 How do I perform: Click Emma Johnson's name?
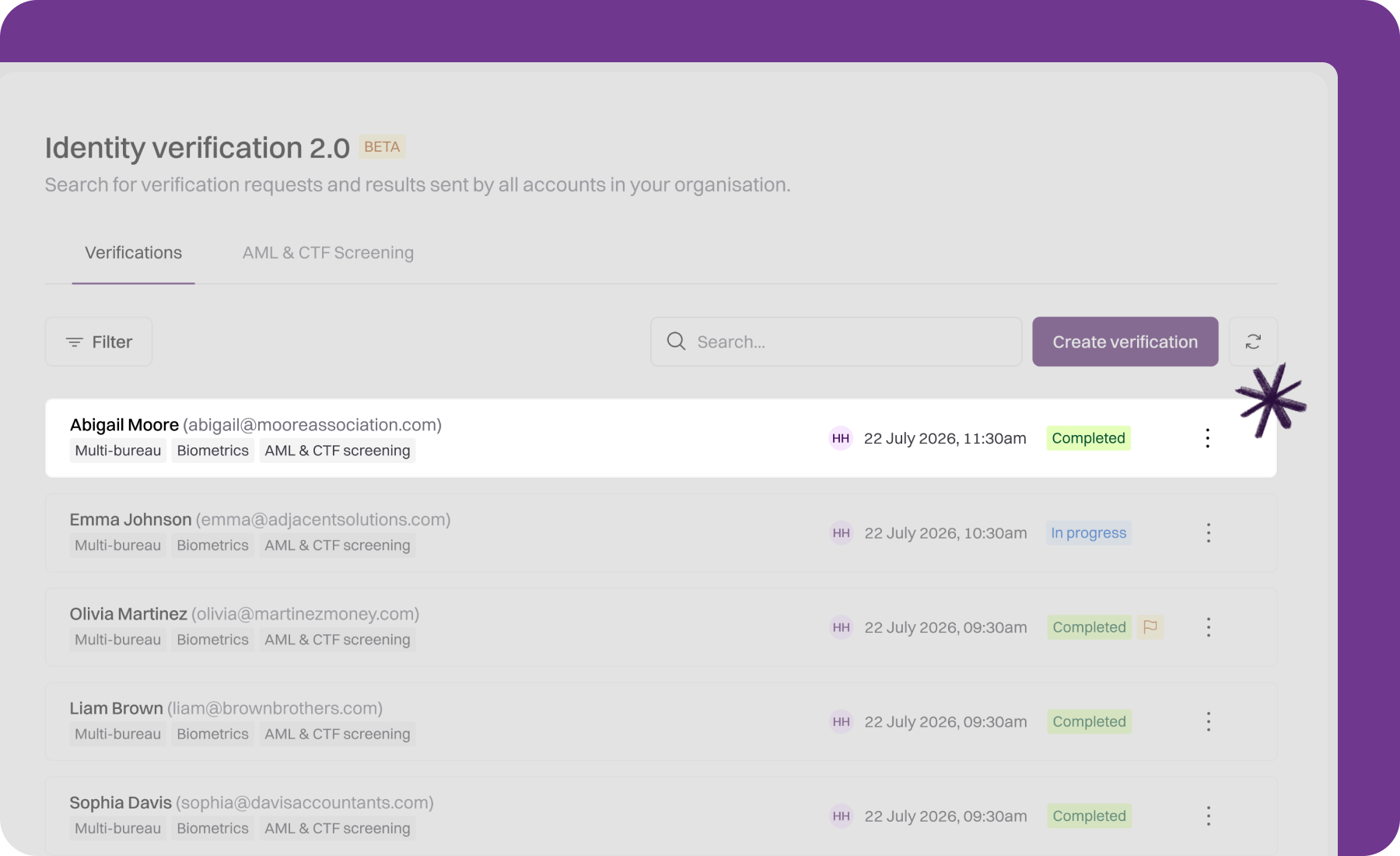point(131,520)
